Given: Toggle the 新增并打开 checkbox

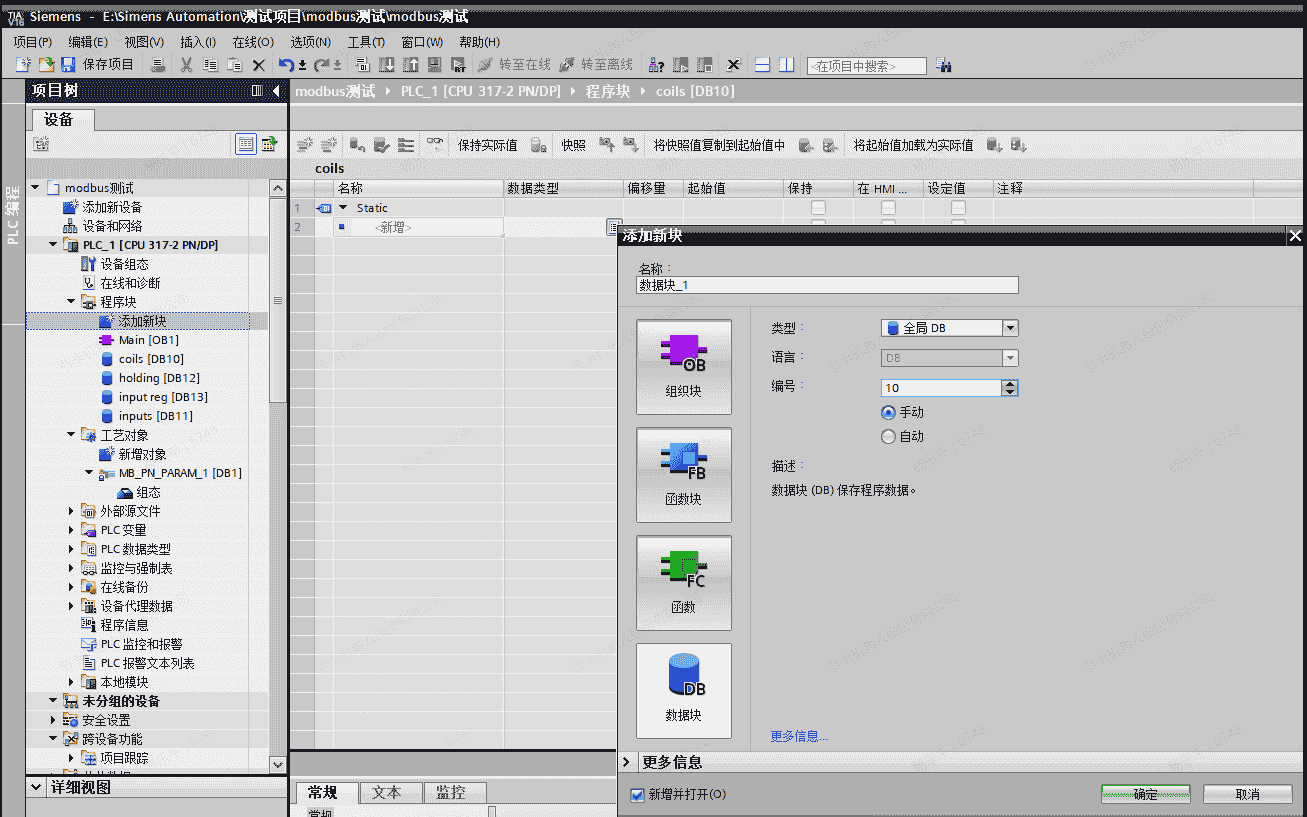Looking at the screenshot, I should (637, 795).
